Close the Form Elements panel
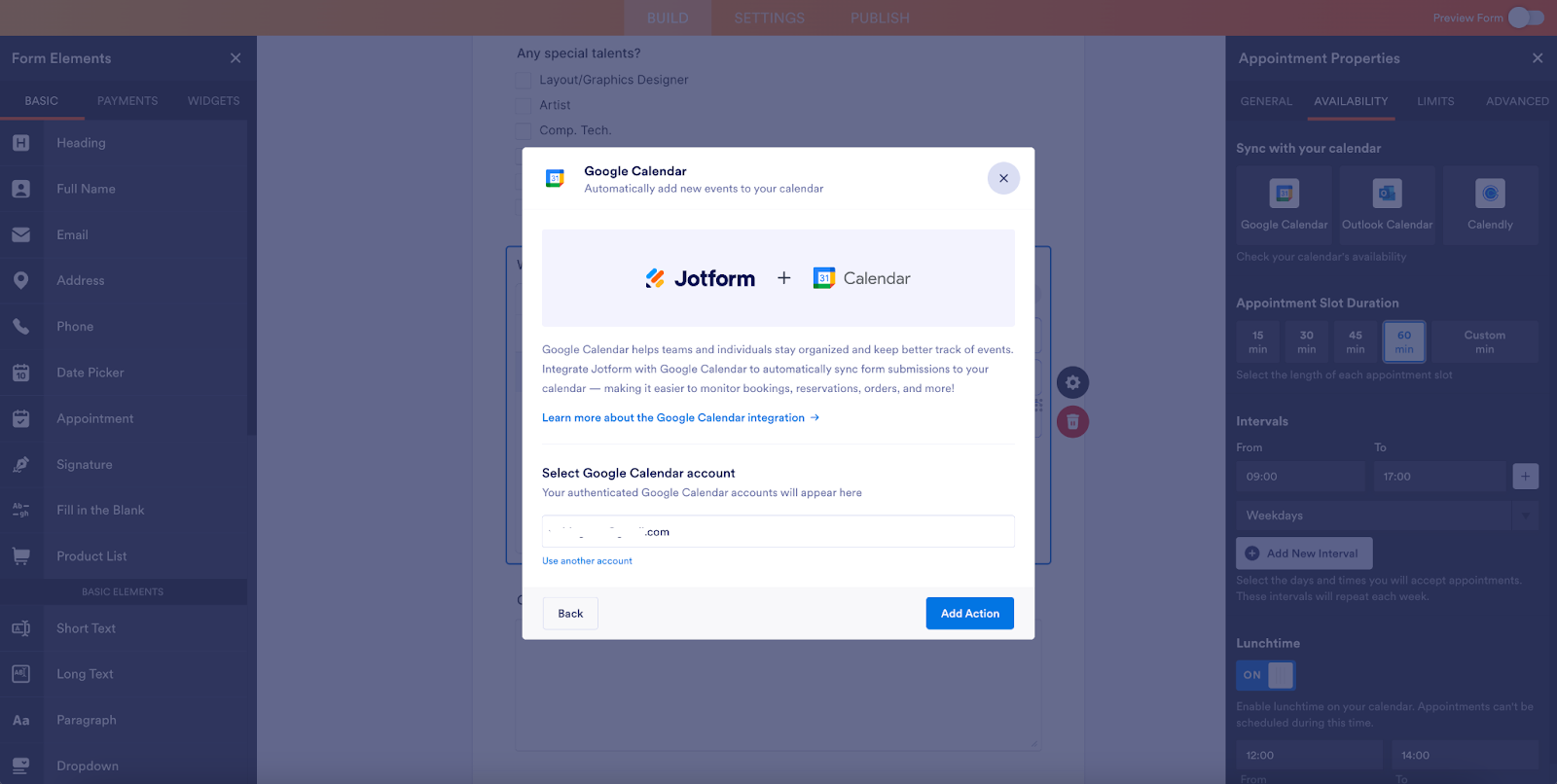 coord(235,58)
